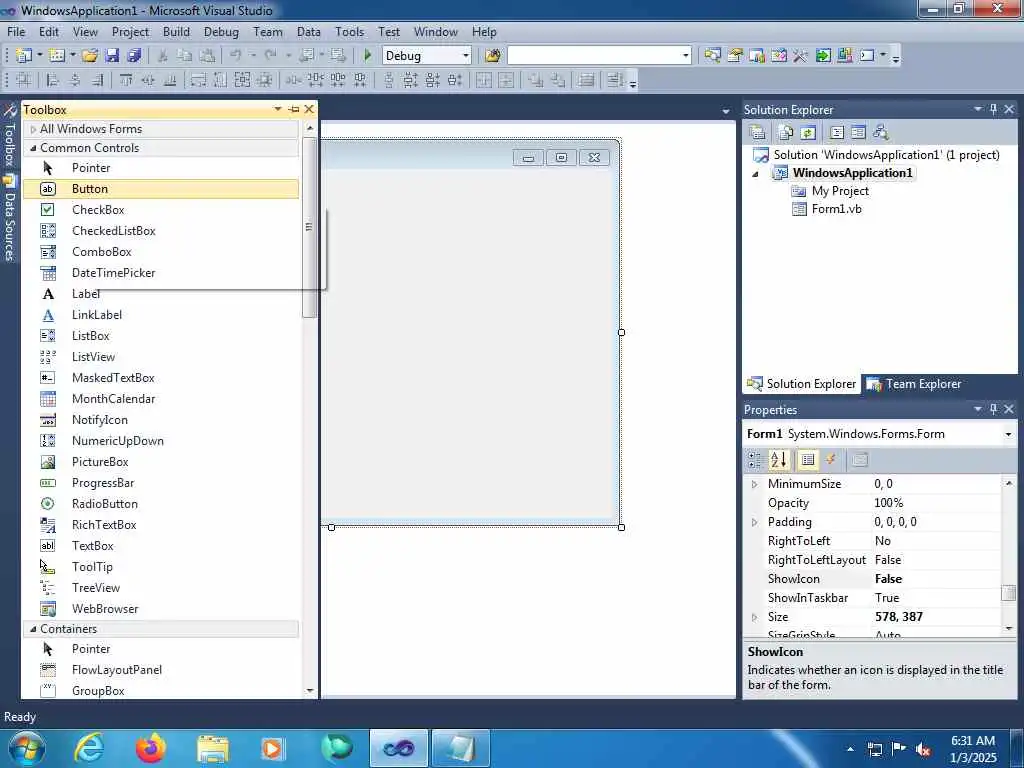Open the File menu
1024x768 pixels.
pyautogui.click(x=16, y=31)
